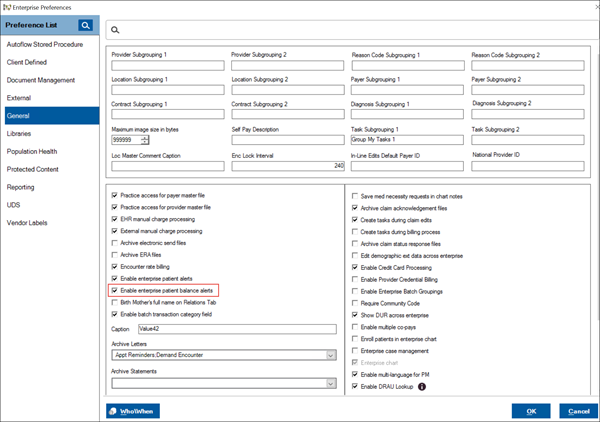Check Archive claim status response files
Screen dimensions: 600x422
(x=355, y=243)
